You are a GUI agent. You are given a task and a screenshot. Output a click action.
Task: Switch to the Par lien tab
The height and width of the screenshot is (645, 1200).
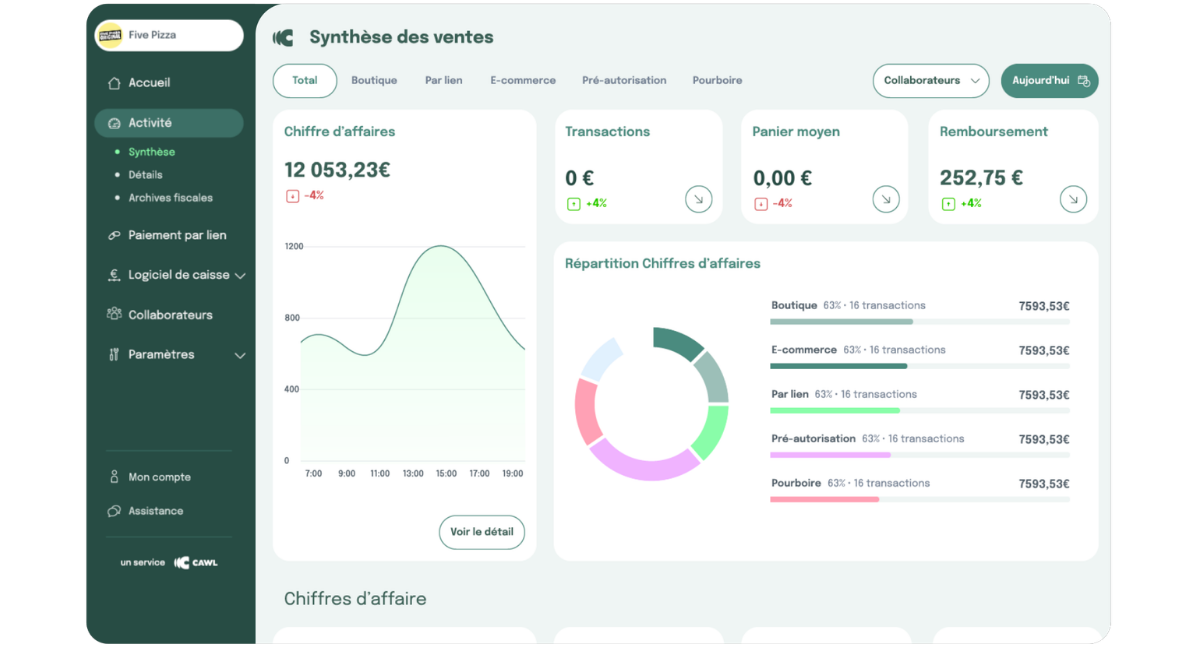(443, 81)
